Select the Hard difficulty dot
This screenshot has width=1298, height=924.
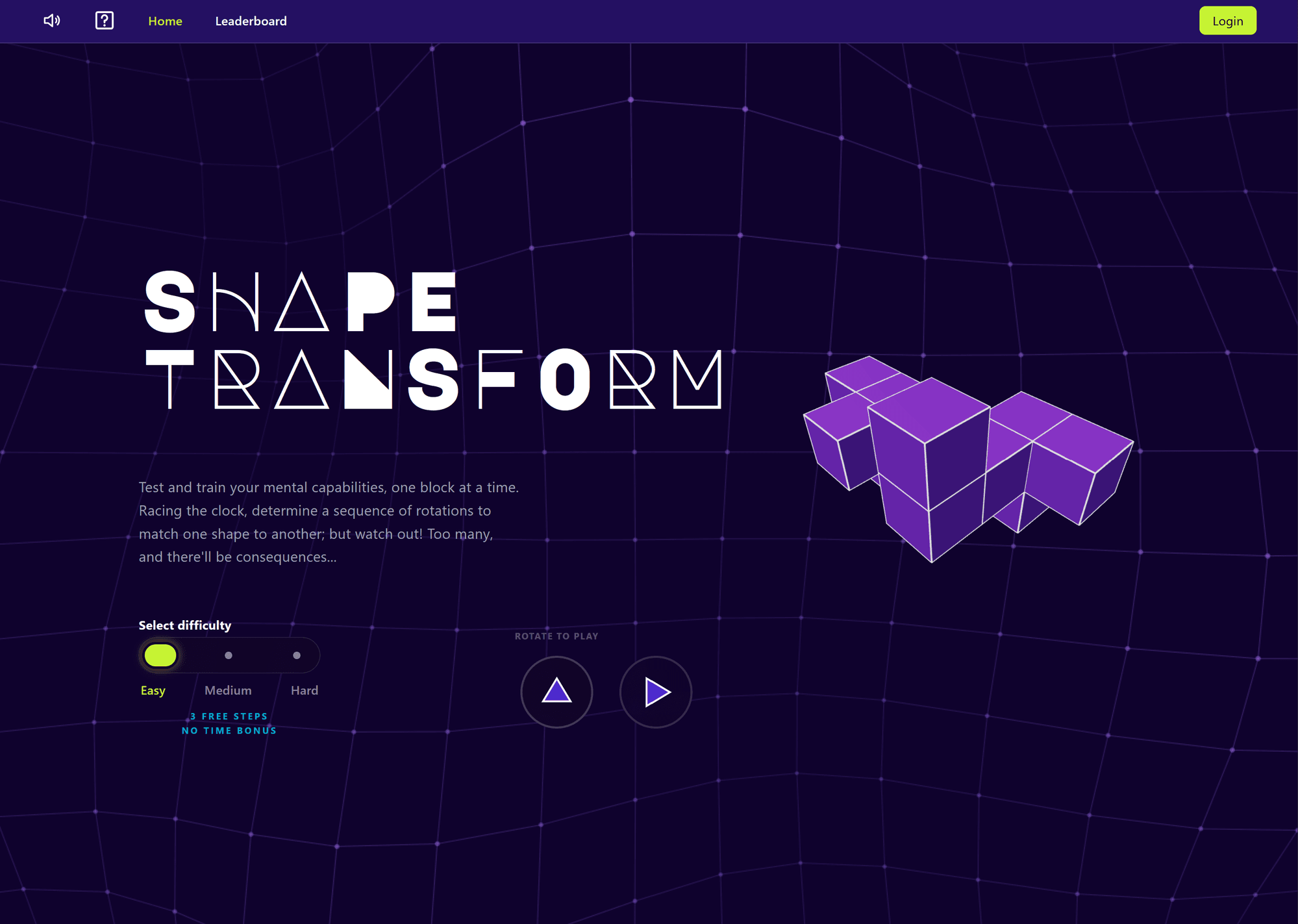pos(297,655)
